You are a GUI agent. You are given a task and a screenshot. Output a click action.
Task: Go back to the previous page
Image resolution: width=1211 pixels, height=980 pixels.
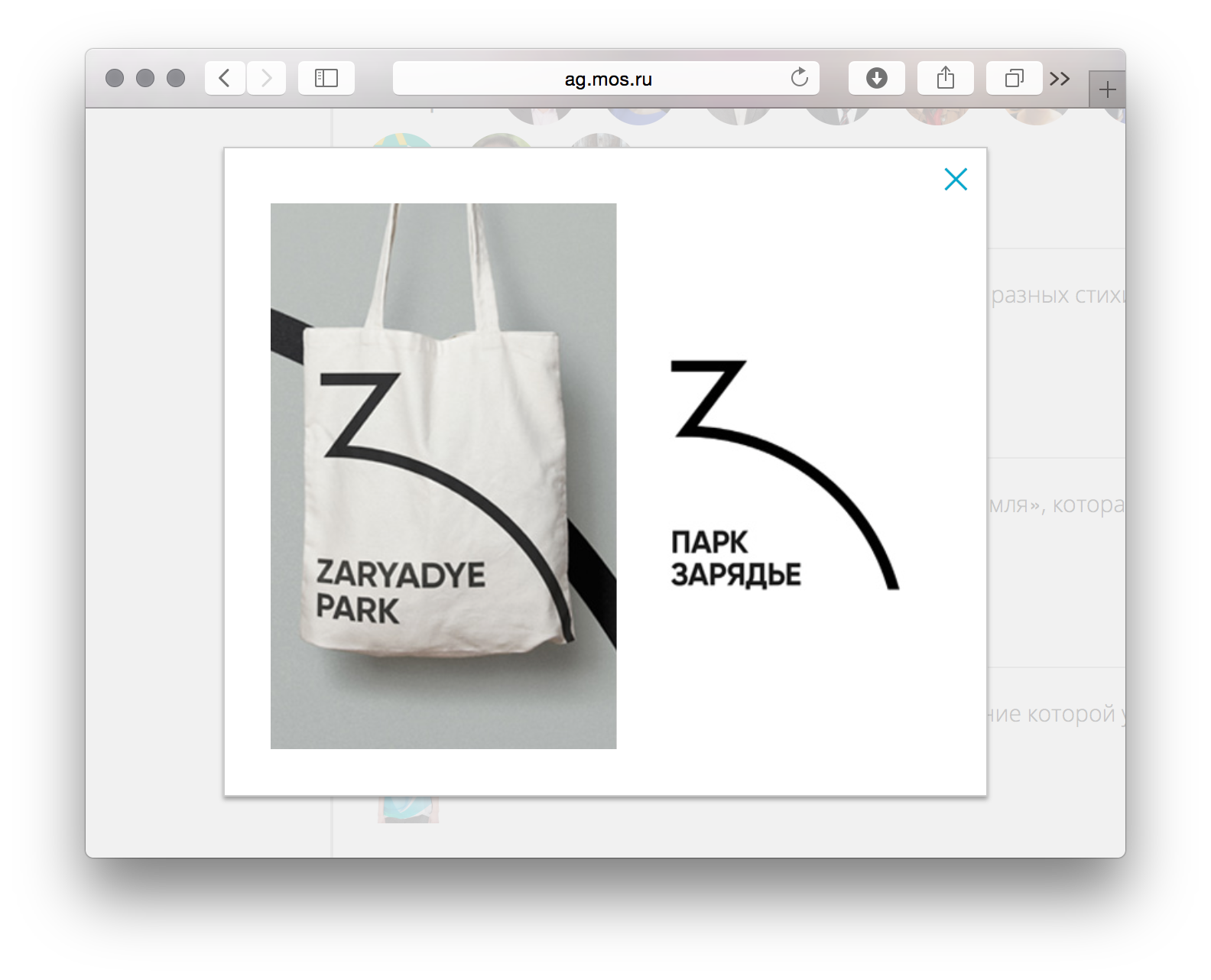coord(225,78)
